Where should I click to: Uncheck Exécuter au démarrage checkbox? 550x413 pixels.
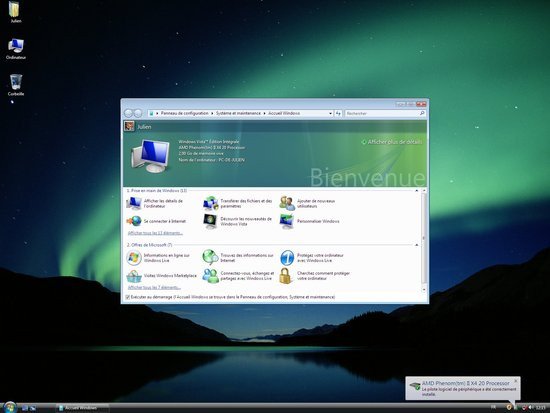[x=127, y=297]
